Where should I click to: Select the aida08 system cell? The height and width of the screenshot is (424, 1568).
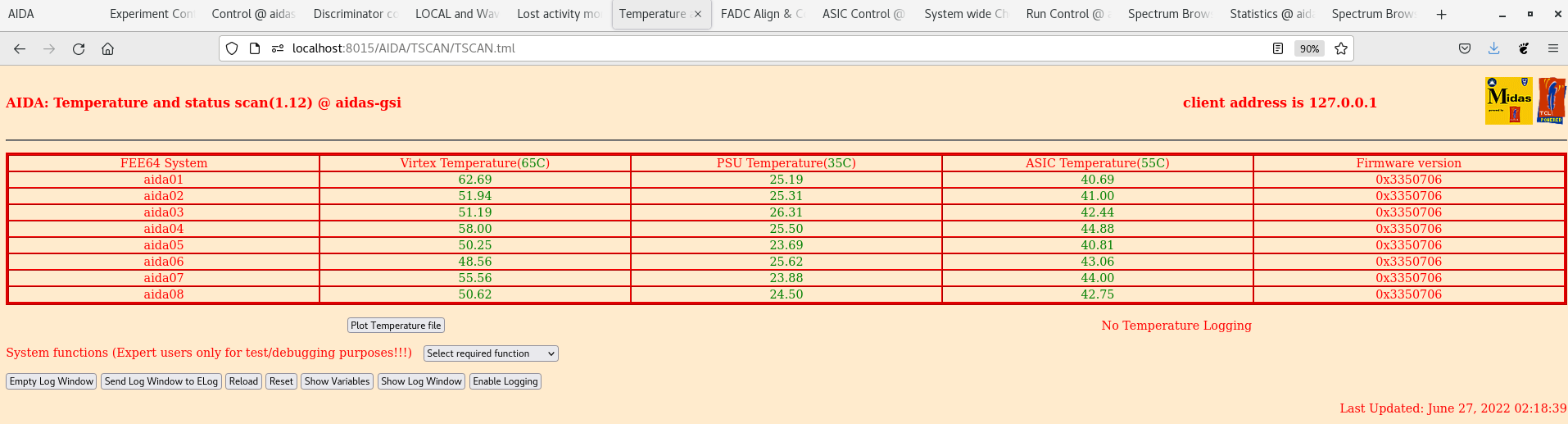point(164,294)
